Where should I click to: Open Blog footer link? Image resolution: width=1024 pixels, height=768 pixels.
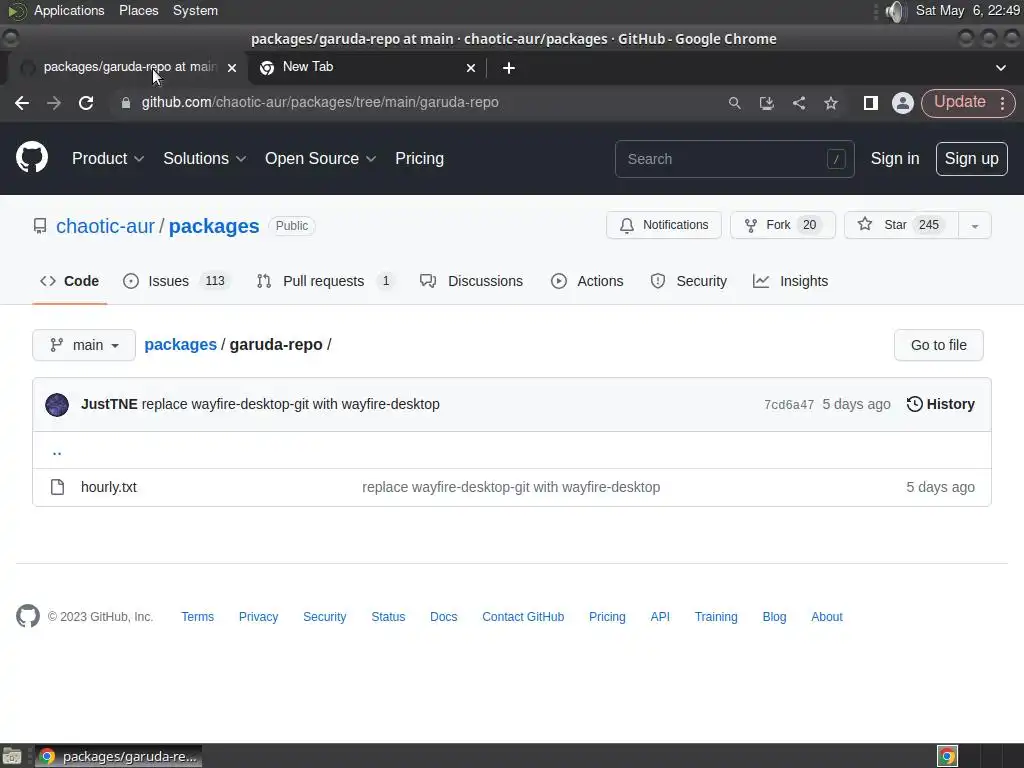774,616
